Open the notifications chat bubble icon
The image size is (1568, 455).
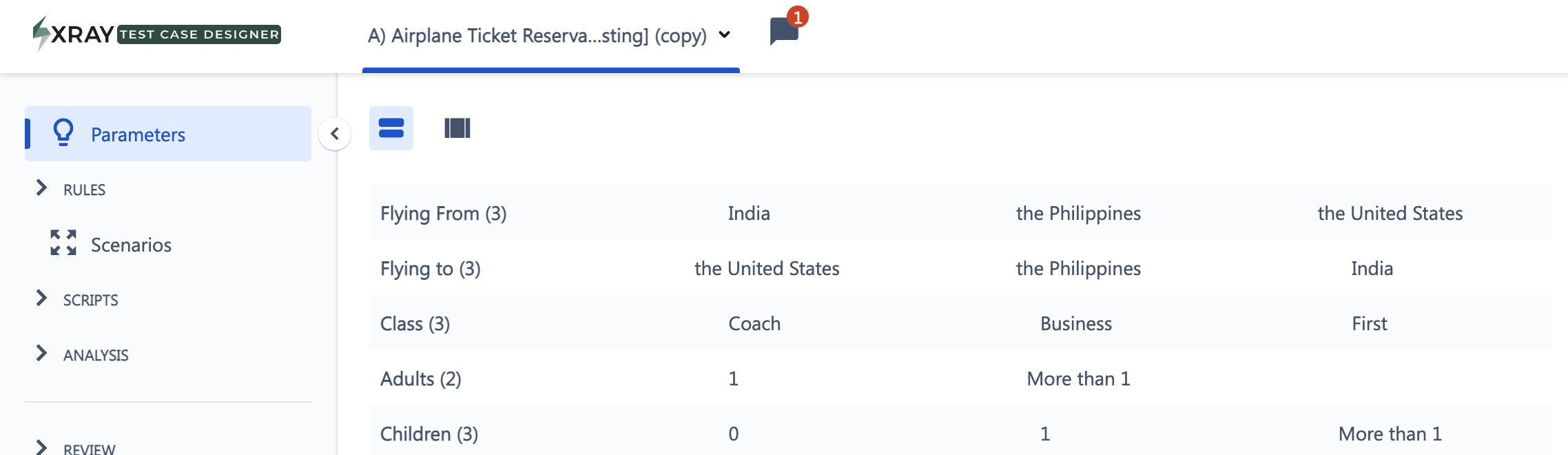784,32
